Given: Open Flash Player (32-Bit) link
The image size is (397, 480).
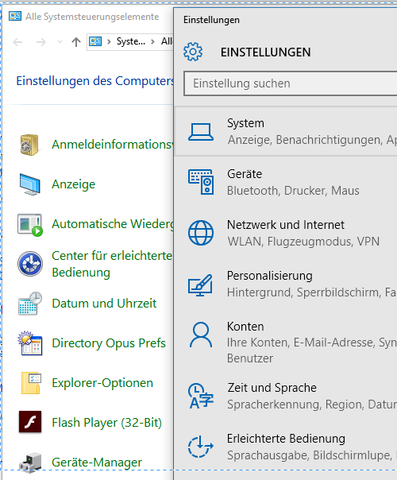Looking at the screenshot, I should (x=107, y=423).
